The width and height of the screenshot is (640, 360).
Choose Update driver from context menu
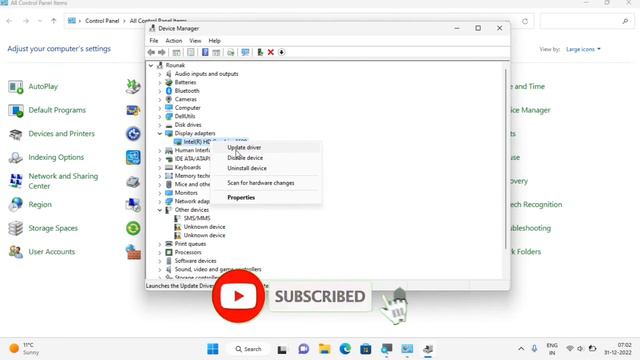[x=266, y=147]
